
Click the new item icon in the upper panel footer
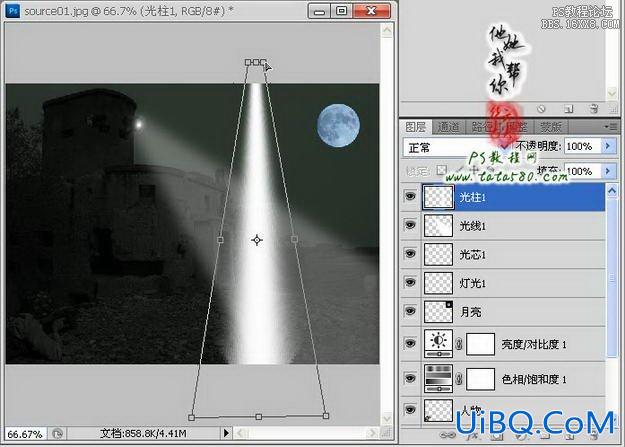coord(568,108)
